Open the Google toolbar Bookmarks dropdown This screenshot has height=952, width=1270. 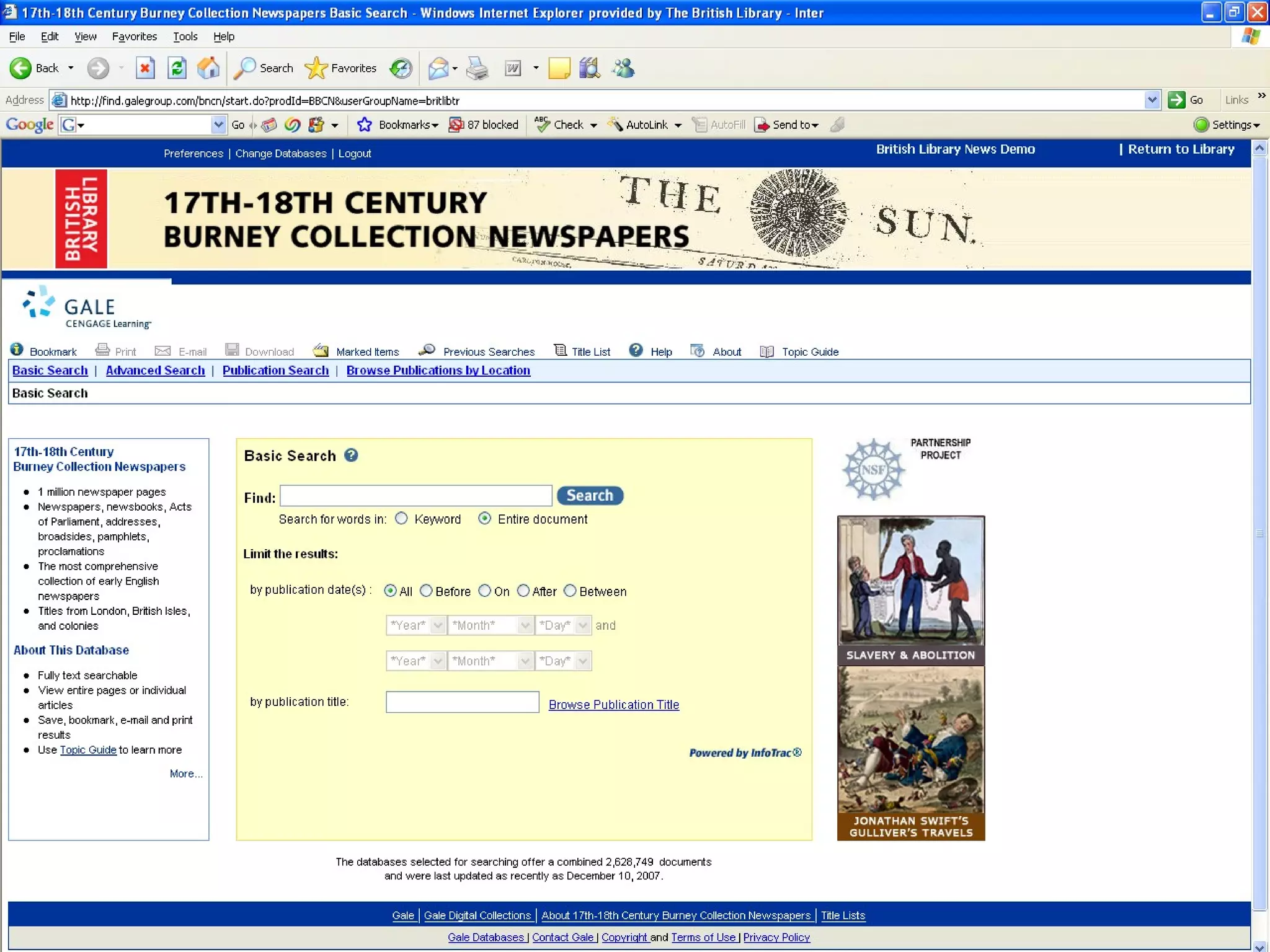[407, 125]
